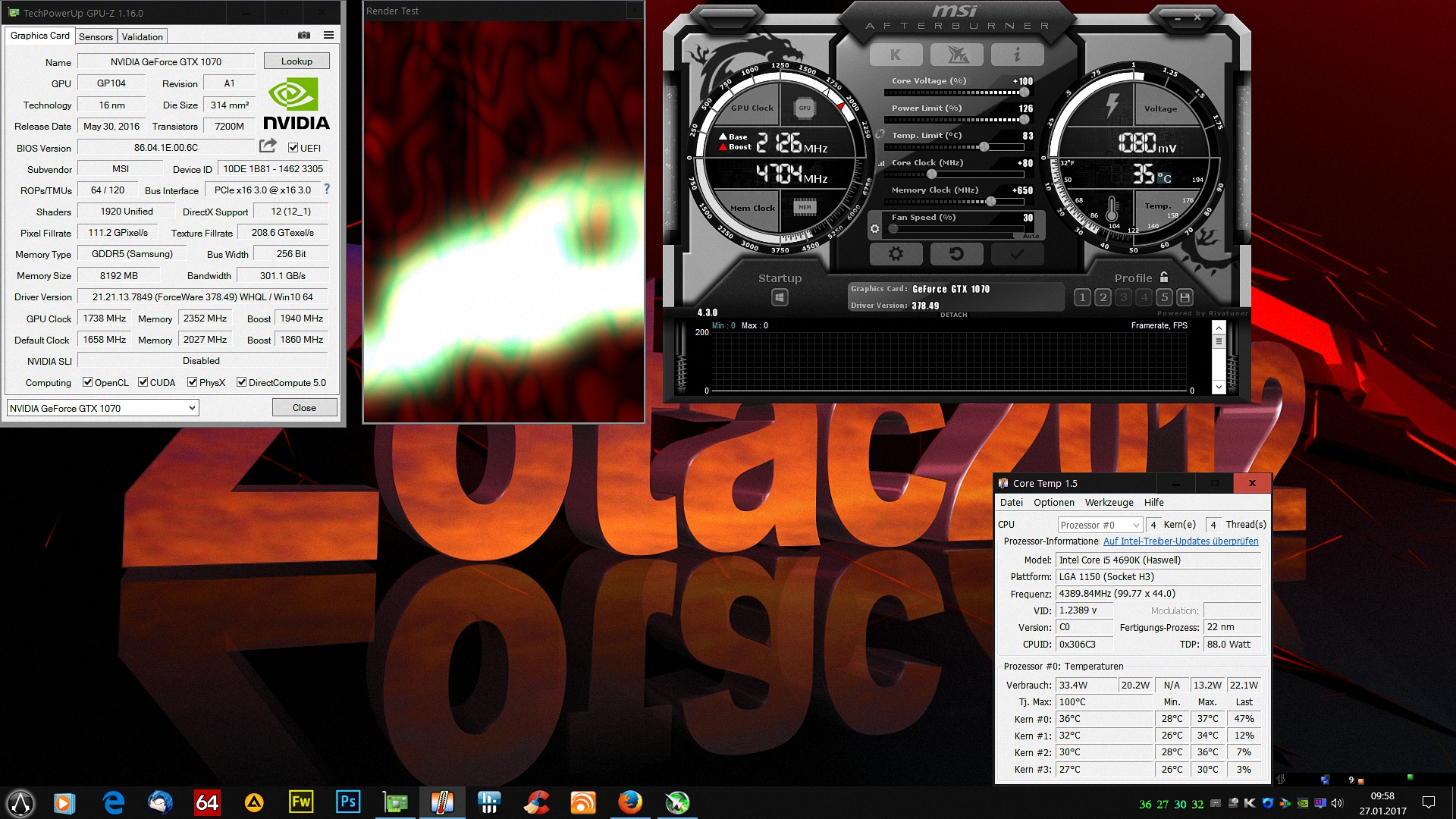The height and width of the screenshot is (819, 1456).
Task: Open Firefox from the taskbar
Action: tap(629, 802)
